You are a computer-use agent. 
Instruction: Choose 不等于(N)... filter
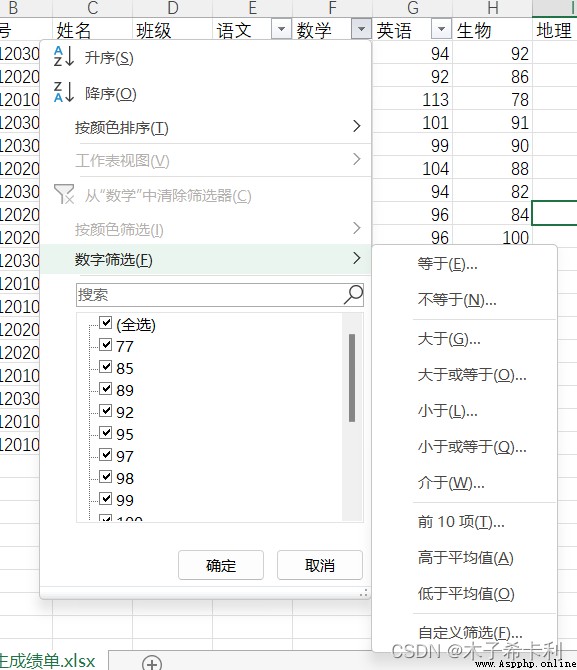pyautogui.click(x=457, y=300)
